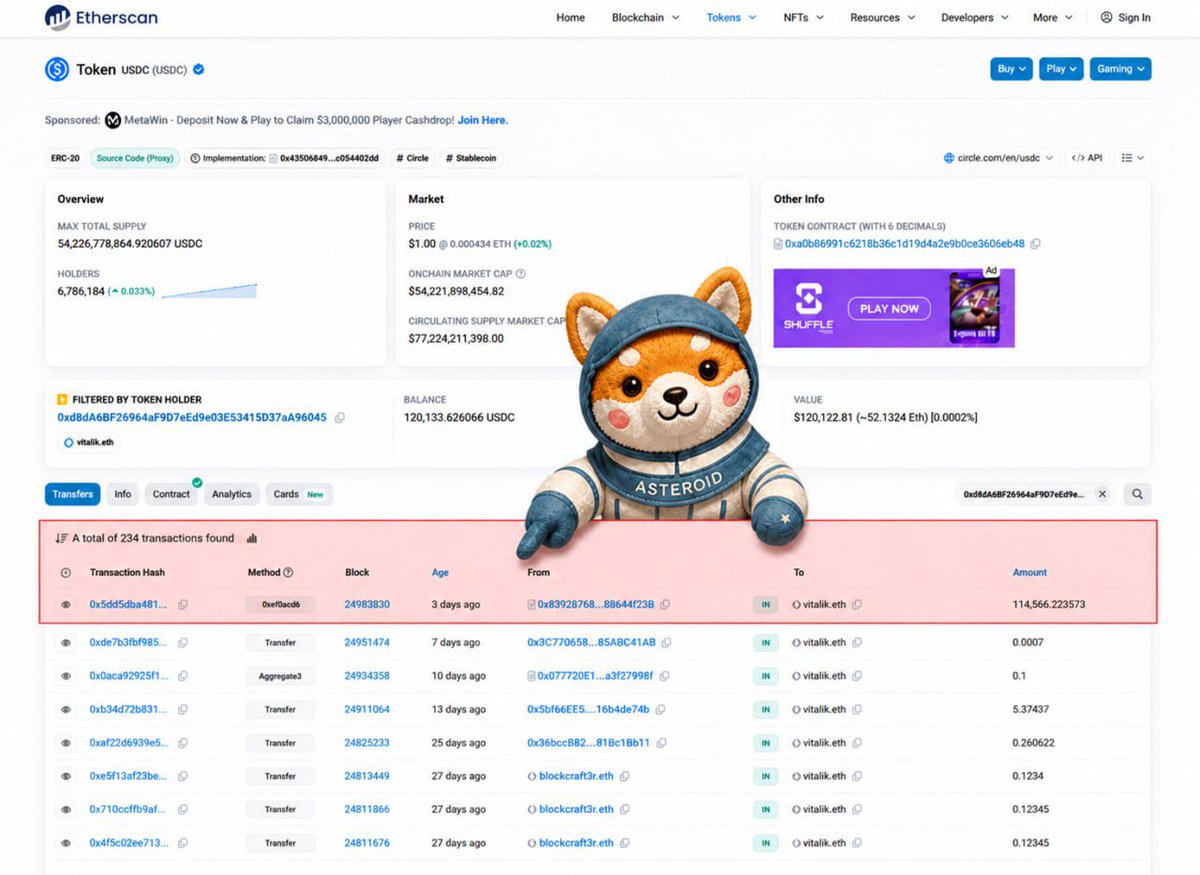
Task: Expand the Resources navigation menu
Action: coord(883,17)
